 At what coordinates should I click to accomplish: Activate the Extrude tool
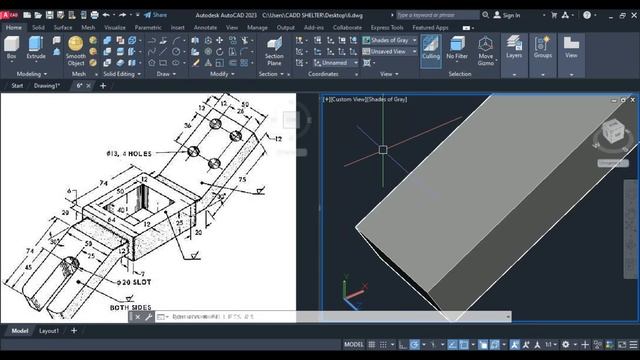pyautogui.click(x=36, y=48)
